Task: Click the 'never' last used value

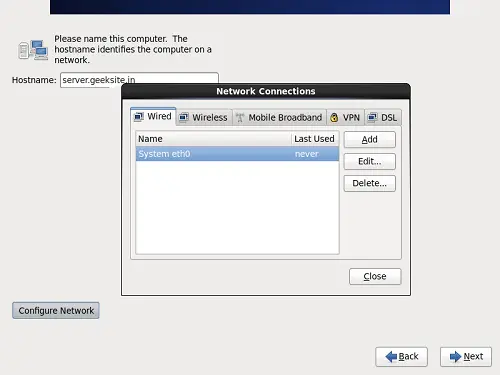Action: click(307, 154)
